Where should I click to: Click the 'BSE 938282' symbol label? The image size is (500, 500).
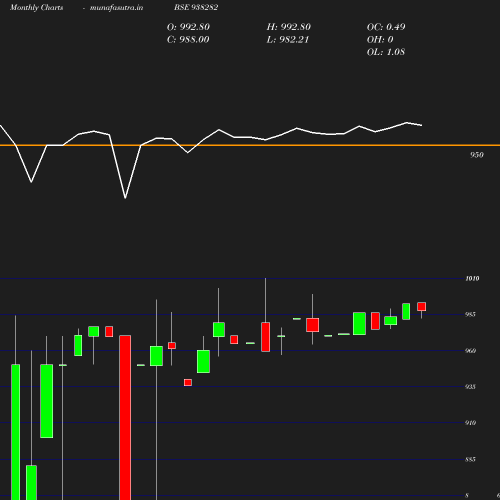pyautogui.click(x=196, y=7)
